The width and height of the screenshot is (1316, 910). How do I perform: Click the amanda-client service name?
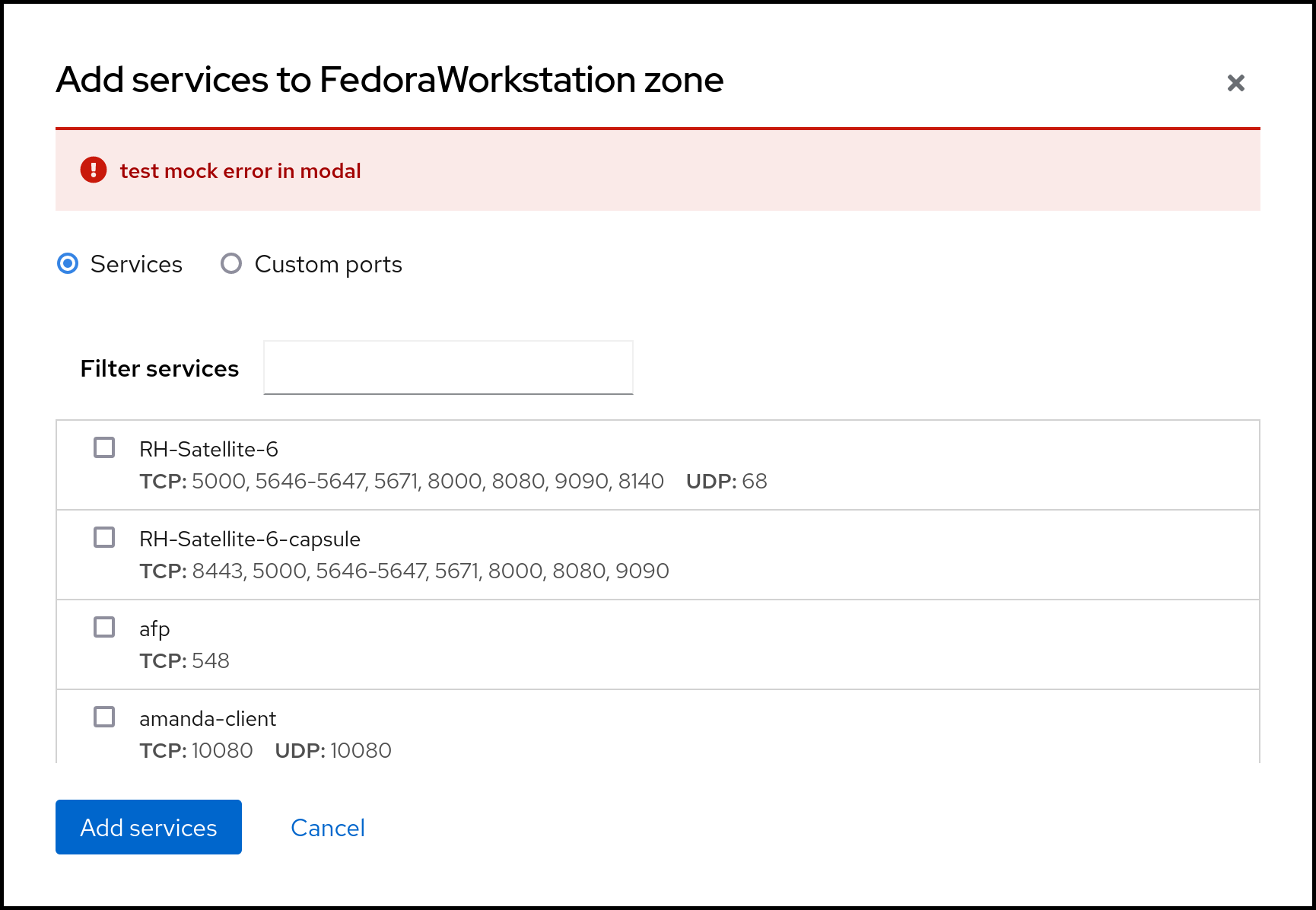click(x=208, y=719)
